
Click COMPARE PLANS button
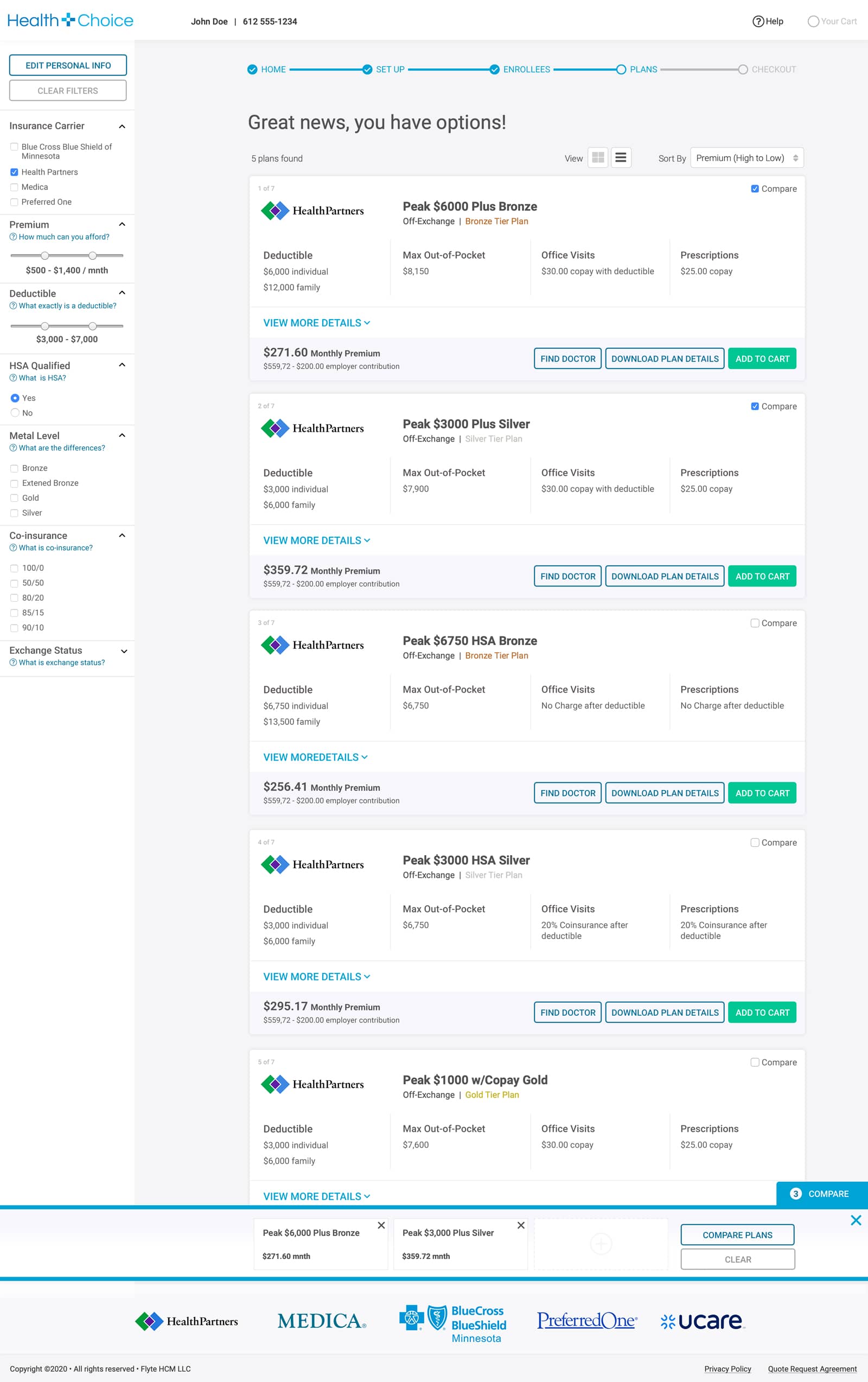[737, 1235]
